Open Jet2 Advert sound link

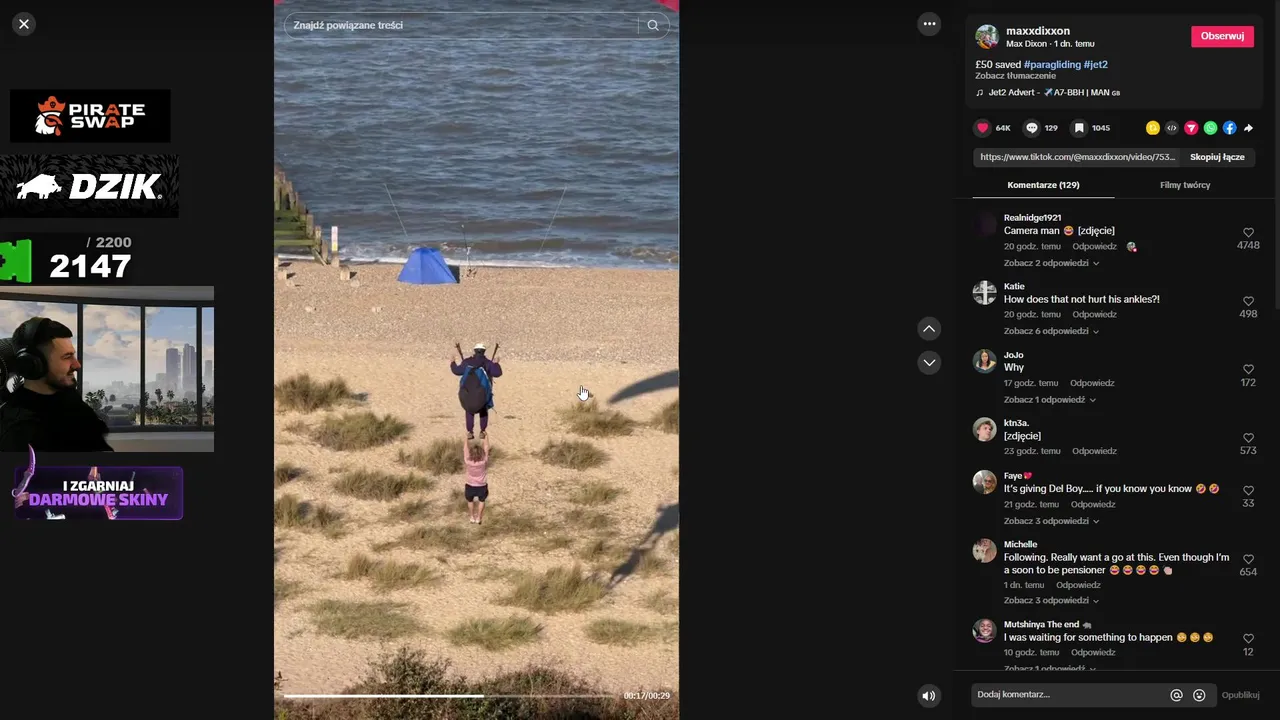click(x=1048, y=92)
